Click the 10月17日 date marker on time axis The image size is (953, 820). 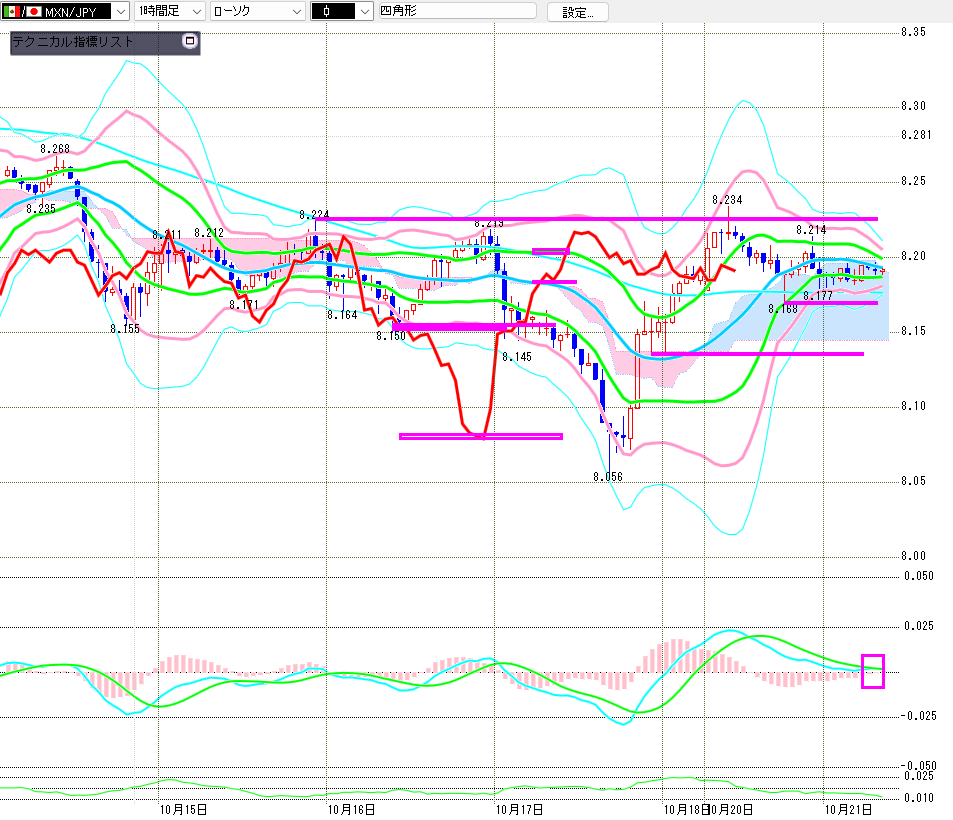click(518, 808)
